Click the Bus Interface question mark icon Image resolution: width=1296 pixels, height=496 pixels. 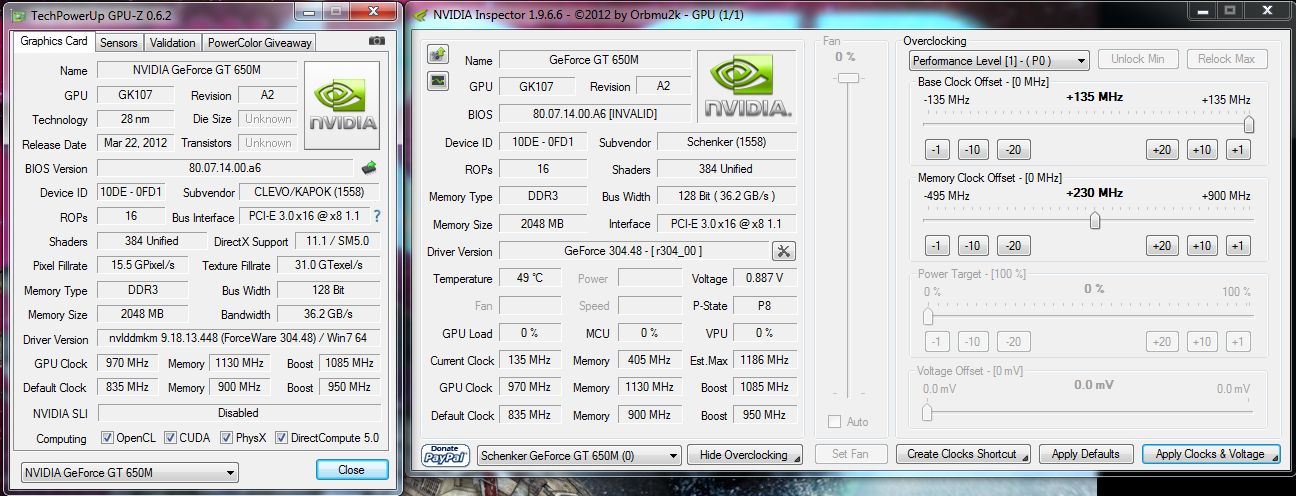point(377,216)
